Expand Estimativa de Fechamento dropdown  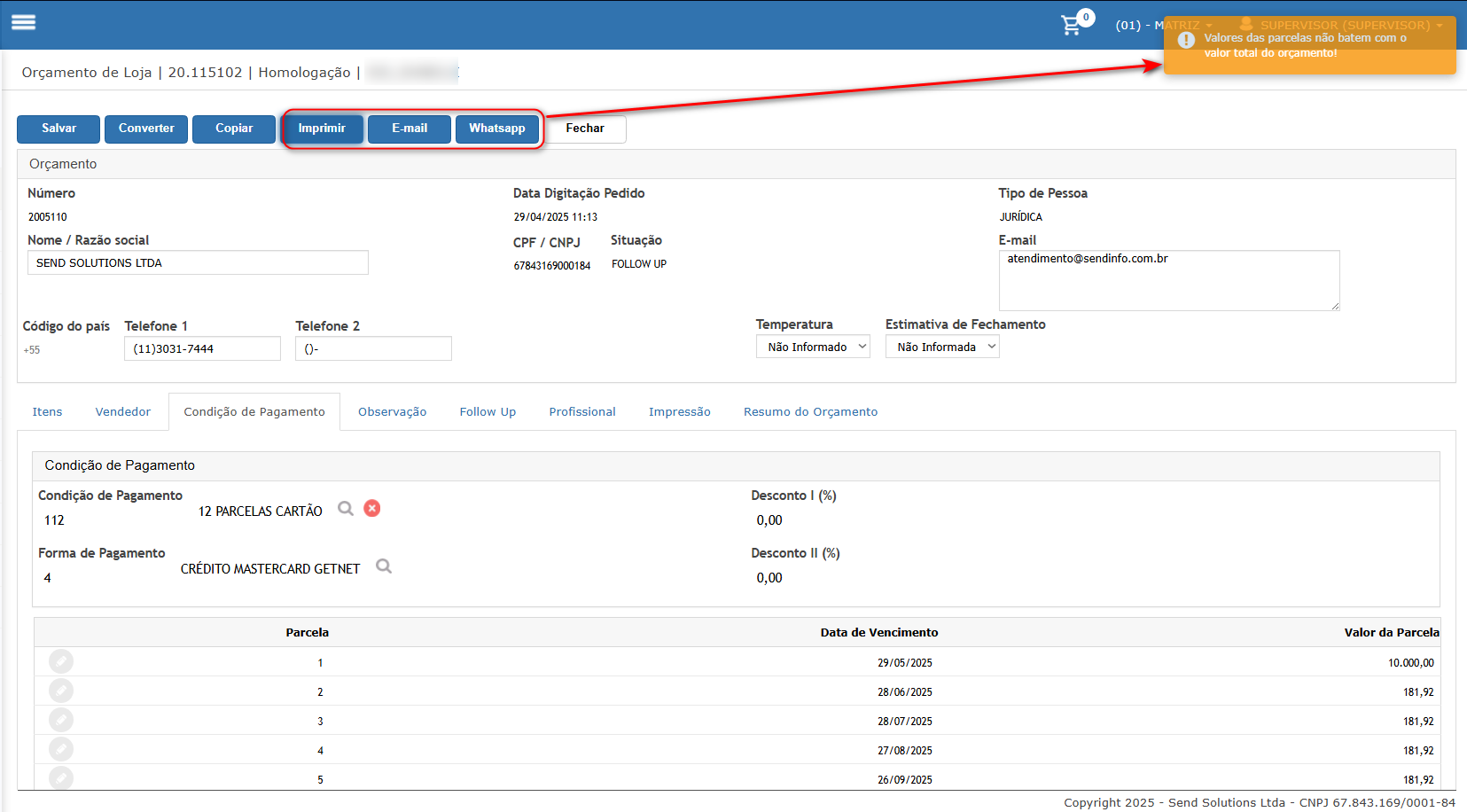pyautogui.click(x=942, y=347)
